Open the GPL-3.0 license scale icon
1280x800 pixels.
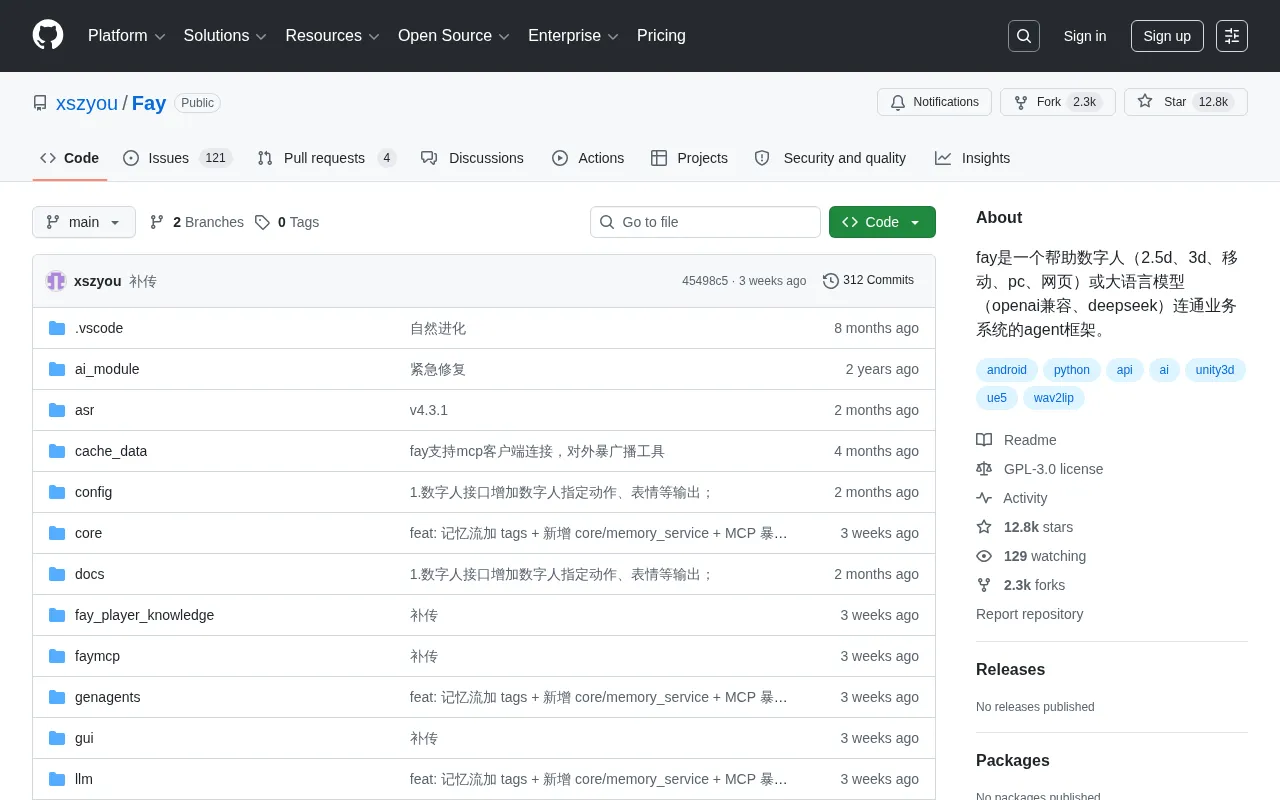[984, 469]
